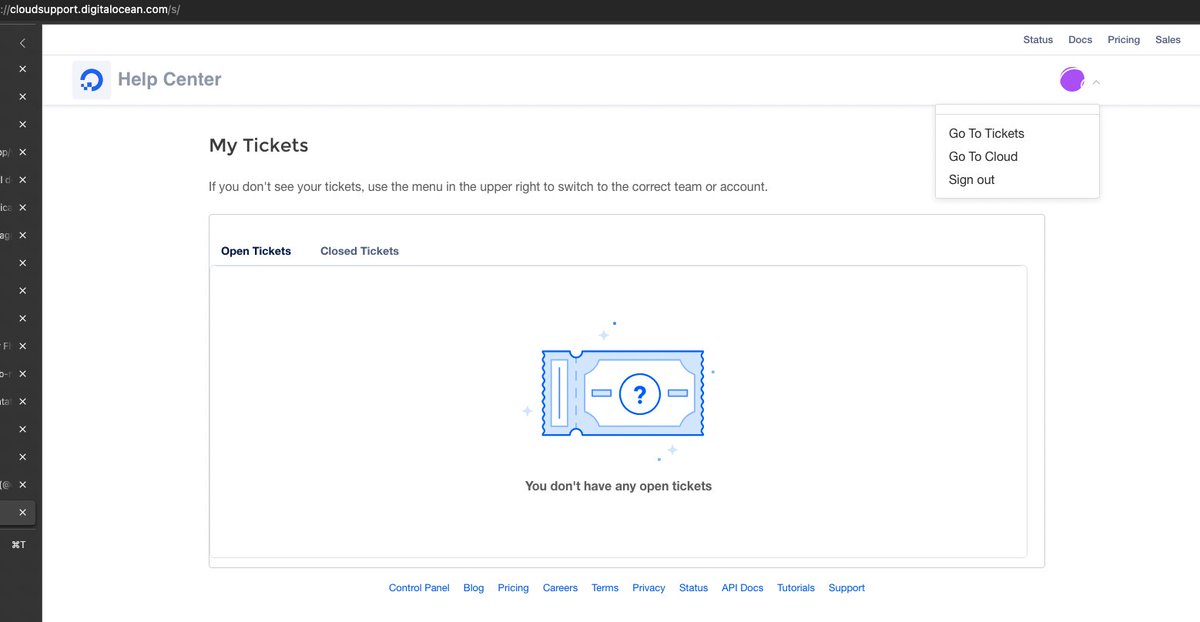
Task: Open the API Docs footer link
Action: pos(742,588)
